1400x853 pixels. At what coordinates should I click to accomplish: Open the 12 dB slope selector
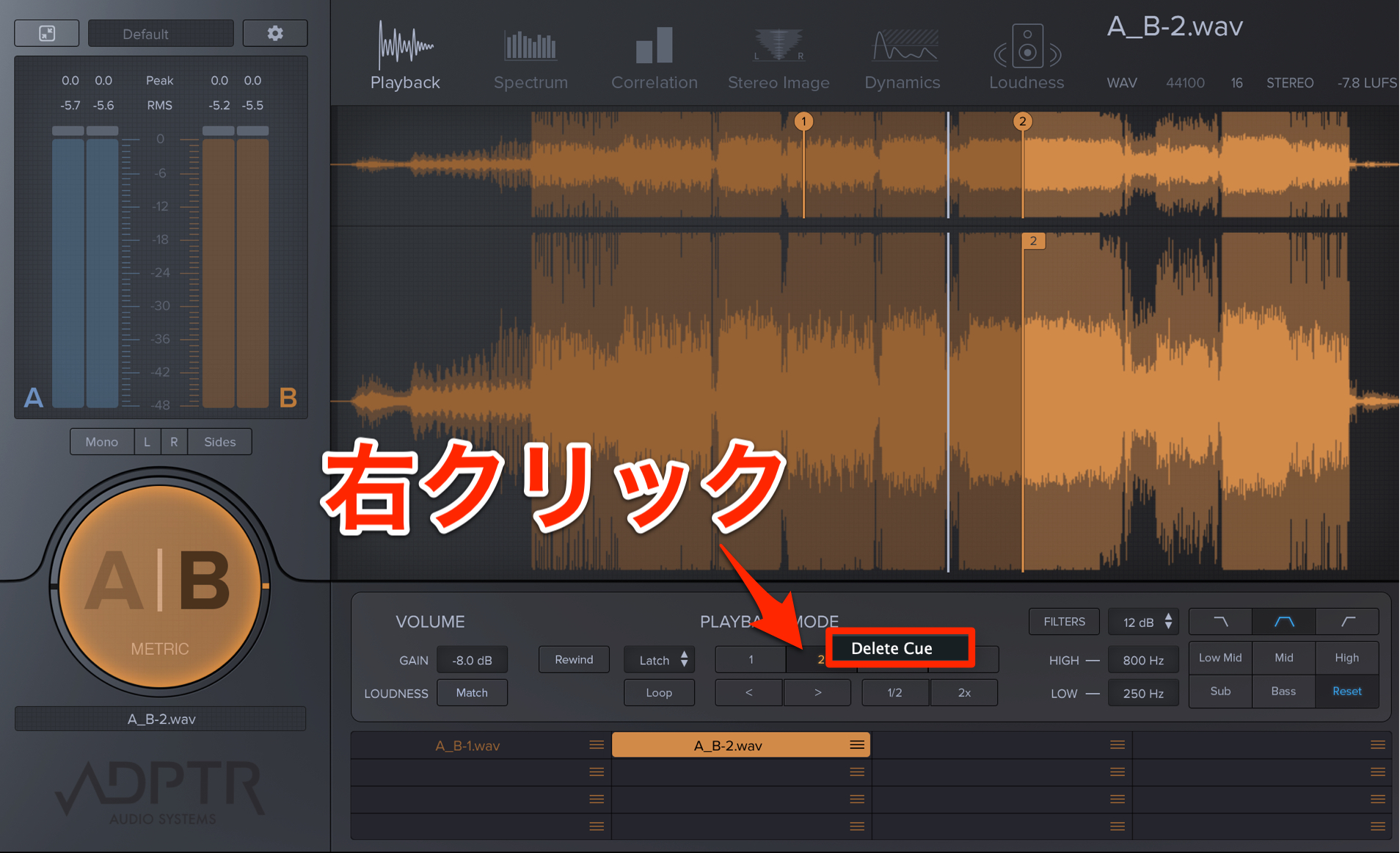[x=1143, y=622]
